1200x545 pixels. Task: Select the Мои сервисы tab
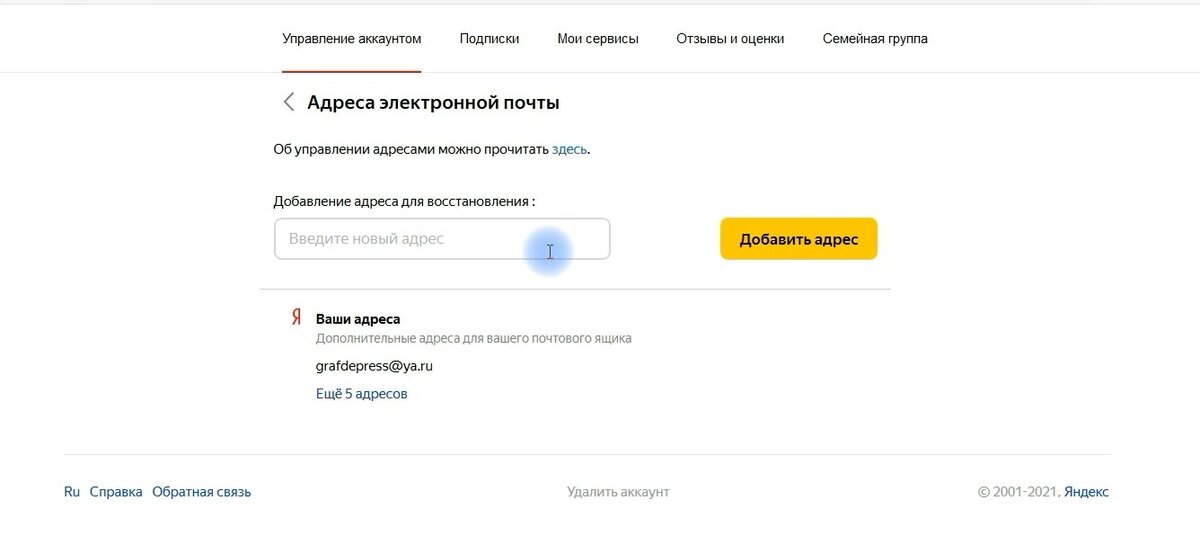[598, 39]
